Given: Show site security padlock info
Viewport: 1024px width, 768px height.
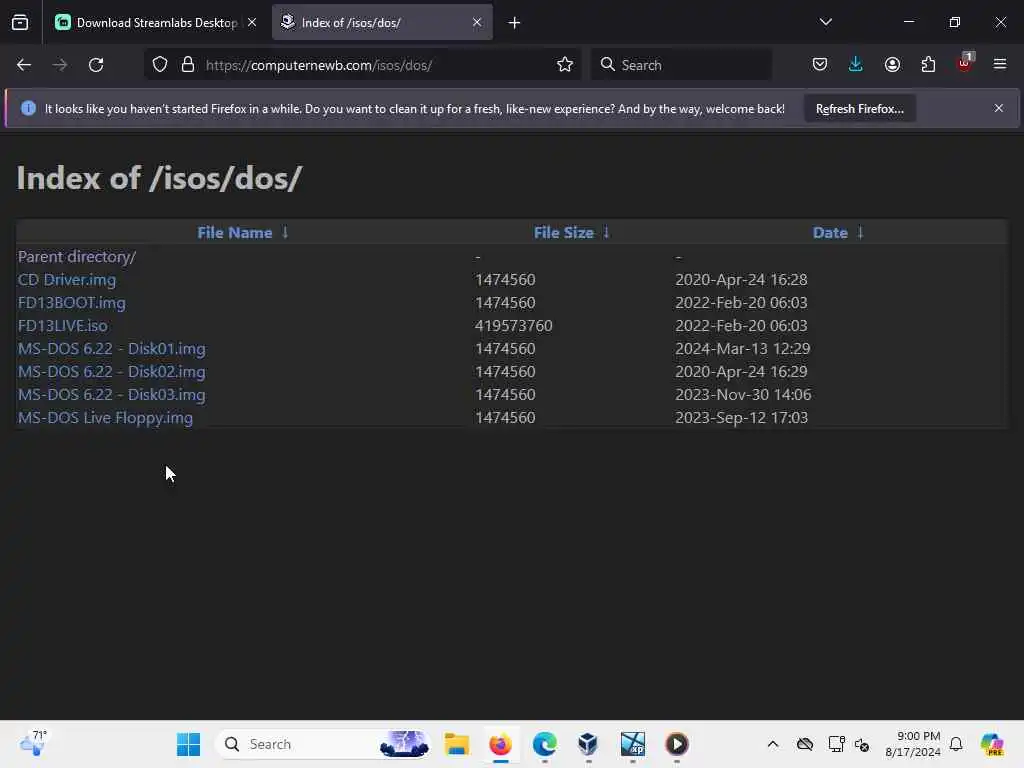Looking at the screenshot, I should [x=188, y=65].
